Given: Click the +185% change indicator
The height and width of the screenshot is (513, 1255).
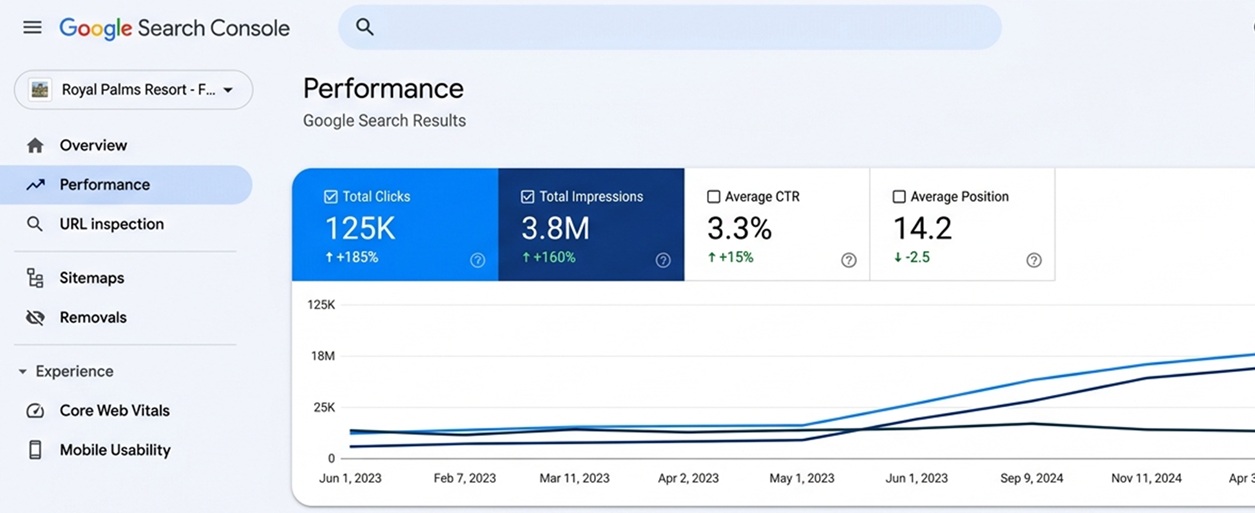Looking at the screenshot, I should 351,258.
